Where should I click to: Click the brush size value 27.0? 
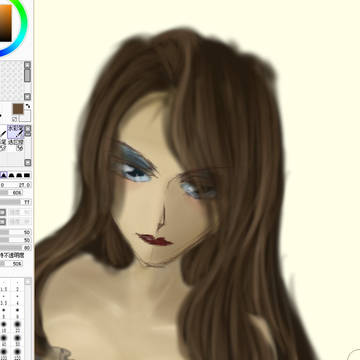click(25, 185)
